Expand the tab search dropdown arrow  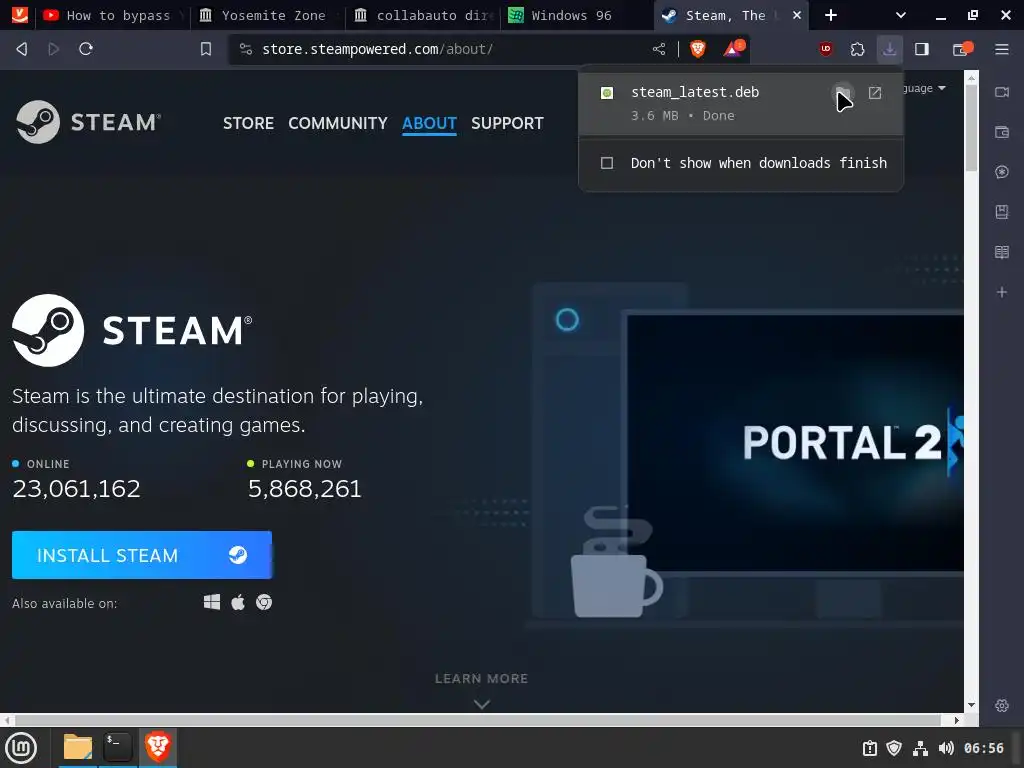pos(900,15)
